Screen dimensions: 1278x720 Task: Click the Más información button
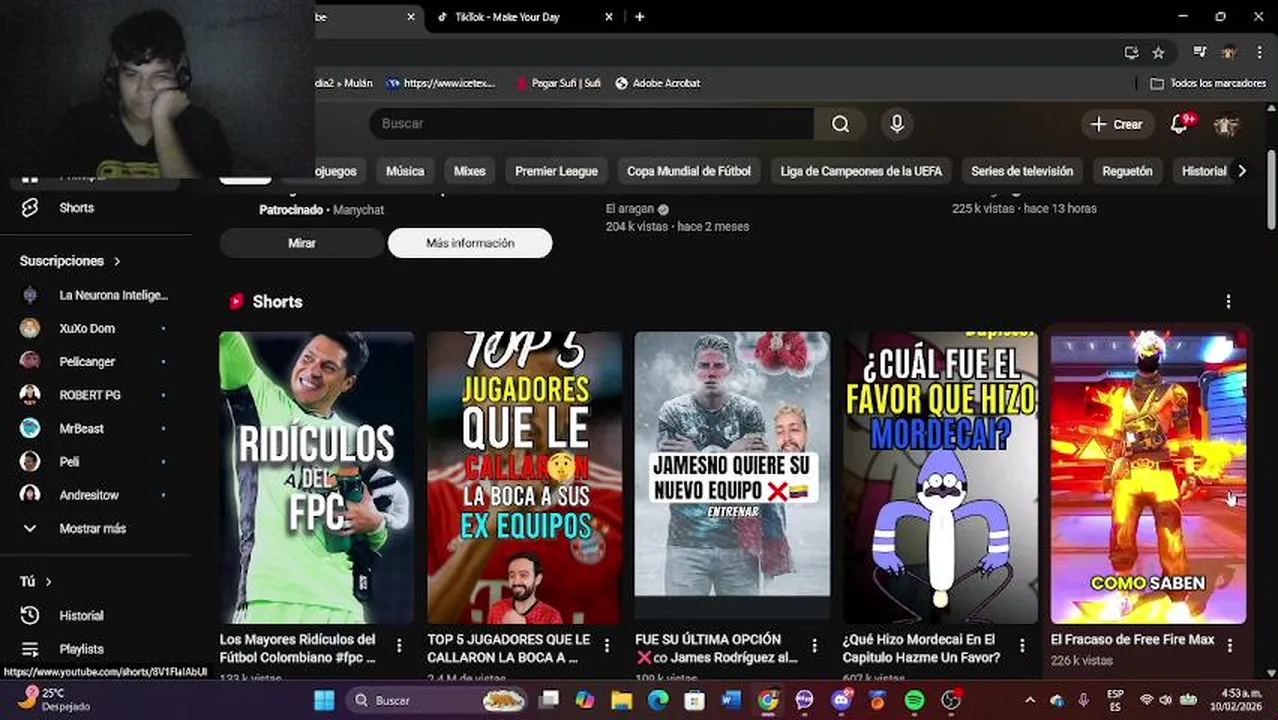pos(470,243)
